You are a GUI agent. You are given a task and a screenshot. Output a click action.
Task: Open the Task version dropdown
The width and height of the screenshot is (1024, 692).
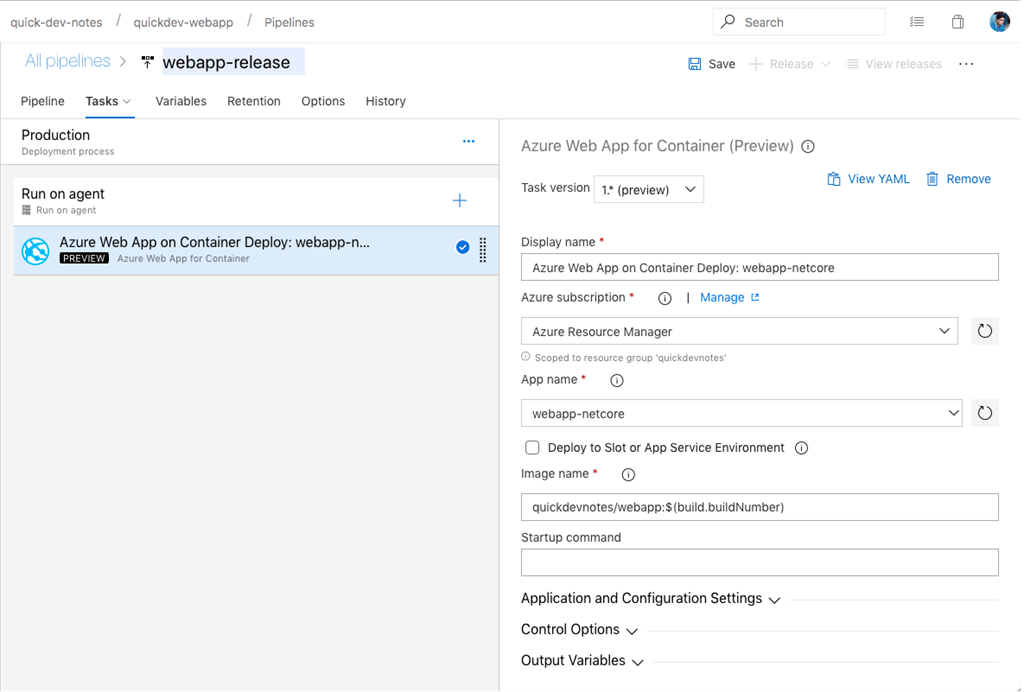pyautogui.click(x=648, y=189)
